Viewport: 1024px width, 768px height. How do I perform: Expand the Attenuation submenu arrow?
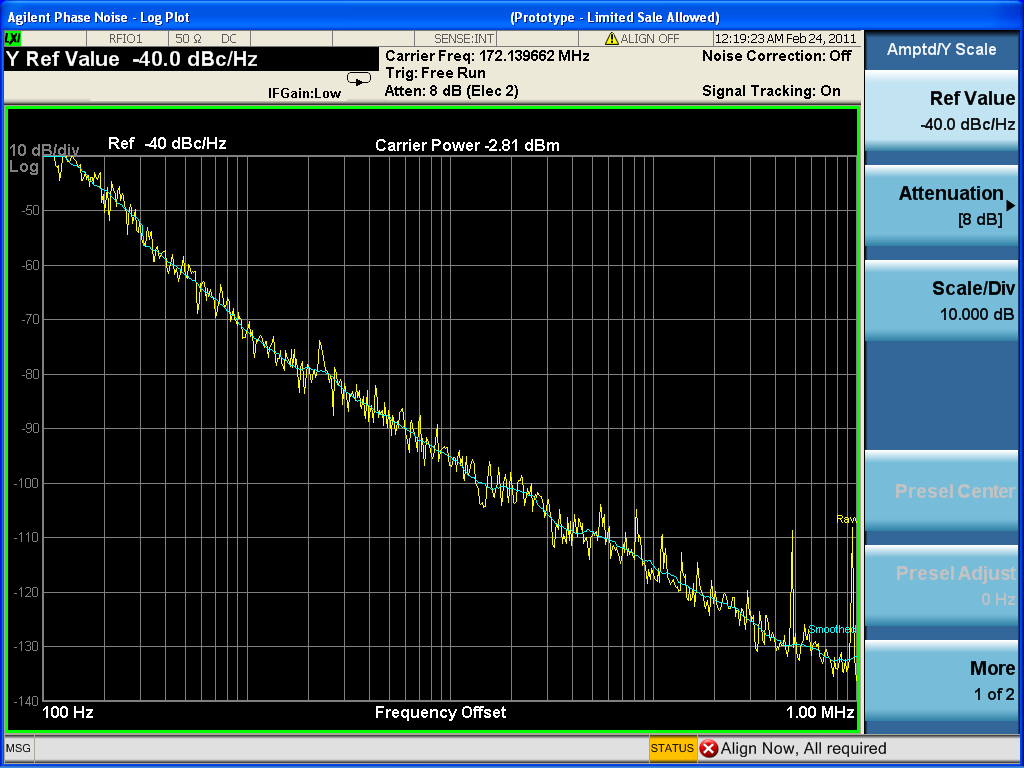(1010, 205)
